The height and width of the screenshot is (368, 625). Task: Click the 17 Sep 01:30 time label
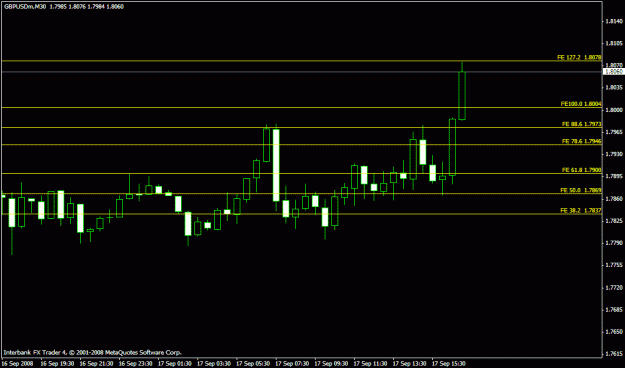(174, 364)
